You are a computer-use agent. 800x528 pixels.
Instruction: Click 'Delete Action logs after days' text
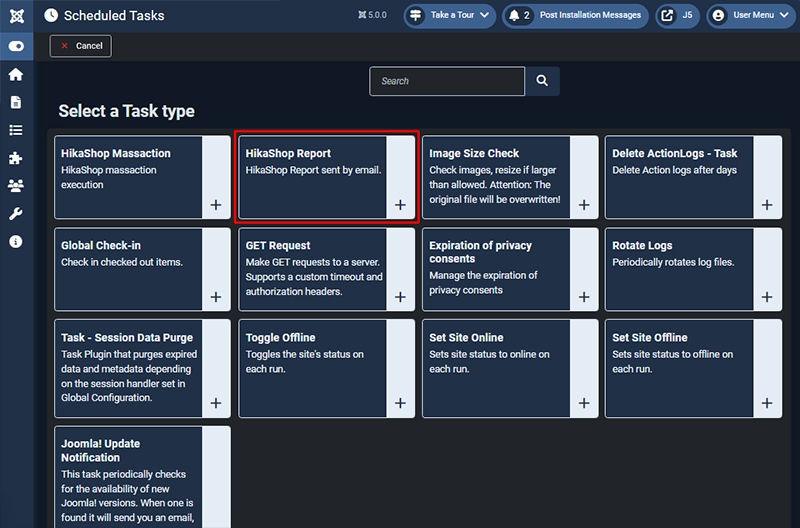tap(674, 170)
